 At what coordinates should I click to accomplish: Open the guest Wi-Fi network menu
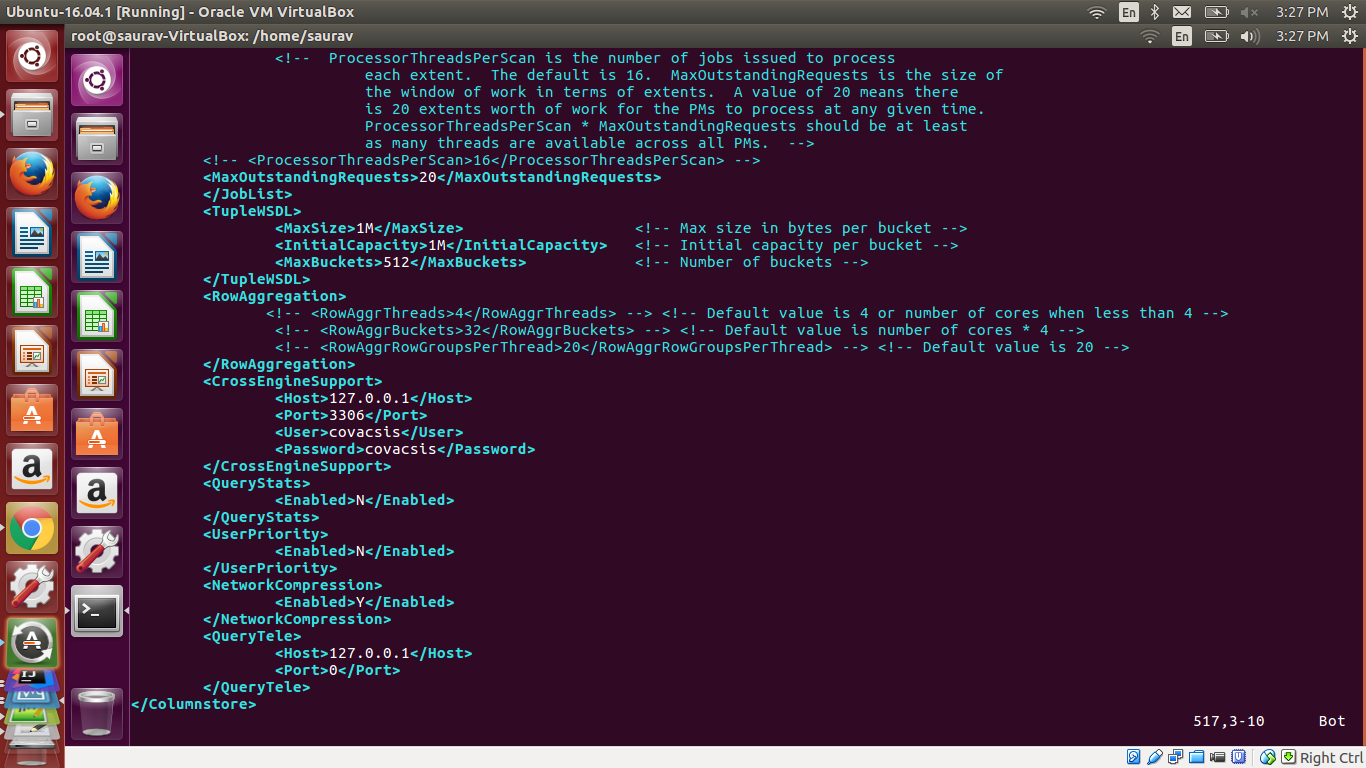(1149, 36)
